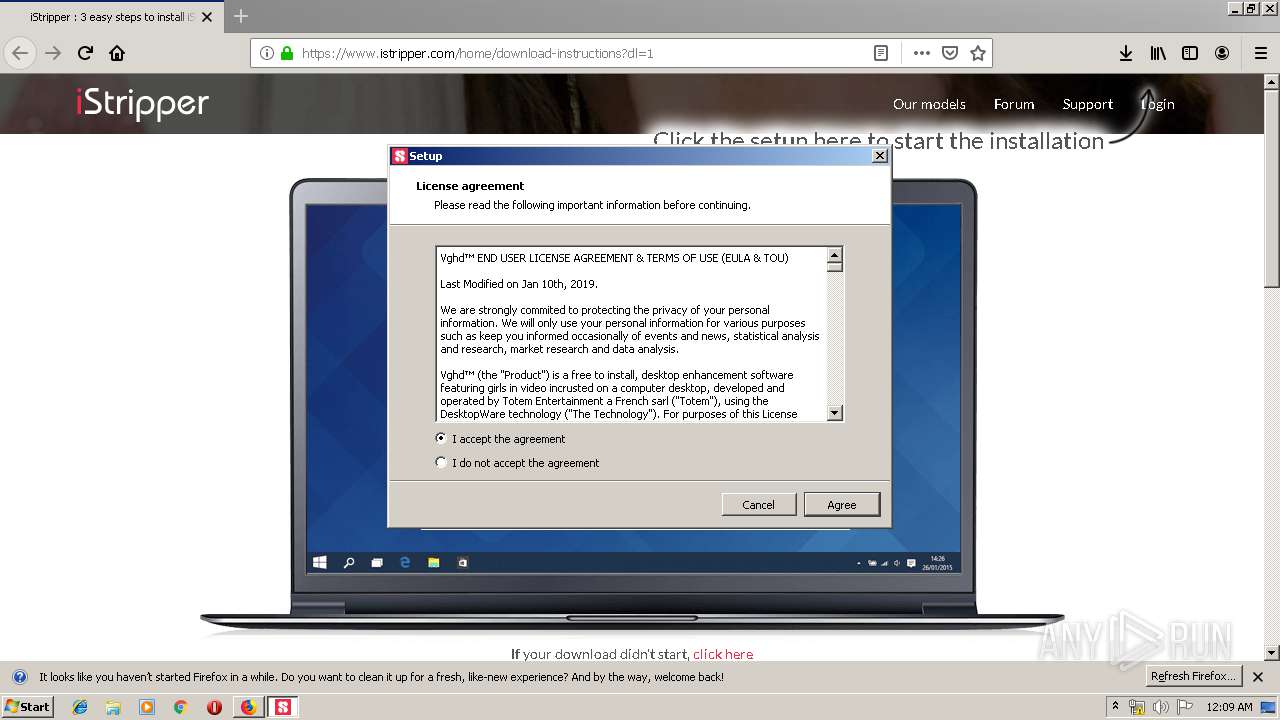
Task: Click the Action Center flag tray icon
Action: coord(1185,707)
